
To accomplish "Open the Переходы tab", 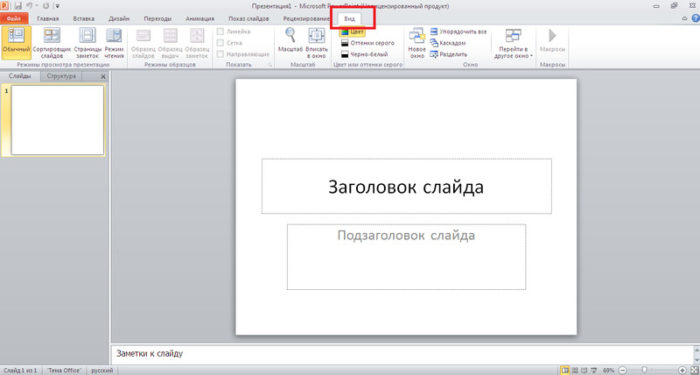I will coord(158,19).
